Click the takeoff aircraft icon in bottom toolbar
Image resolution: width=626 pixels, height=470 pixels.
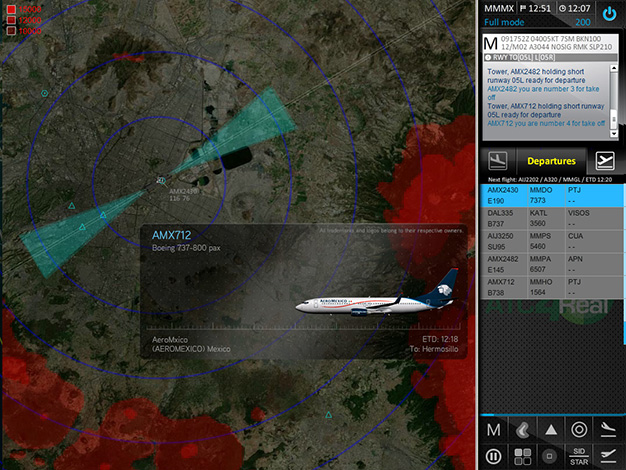[608, 456]
